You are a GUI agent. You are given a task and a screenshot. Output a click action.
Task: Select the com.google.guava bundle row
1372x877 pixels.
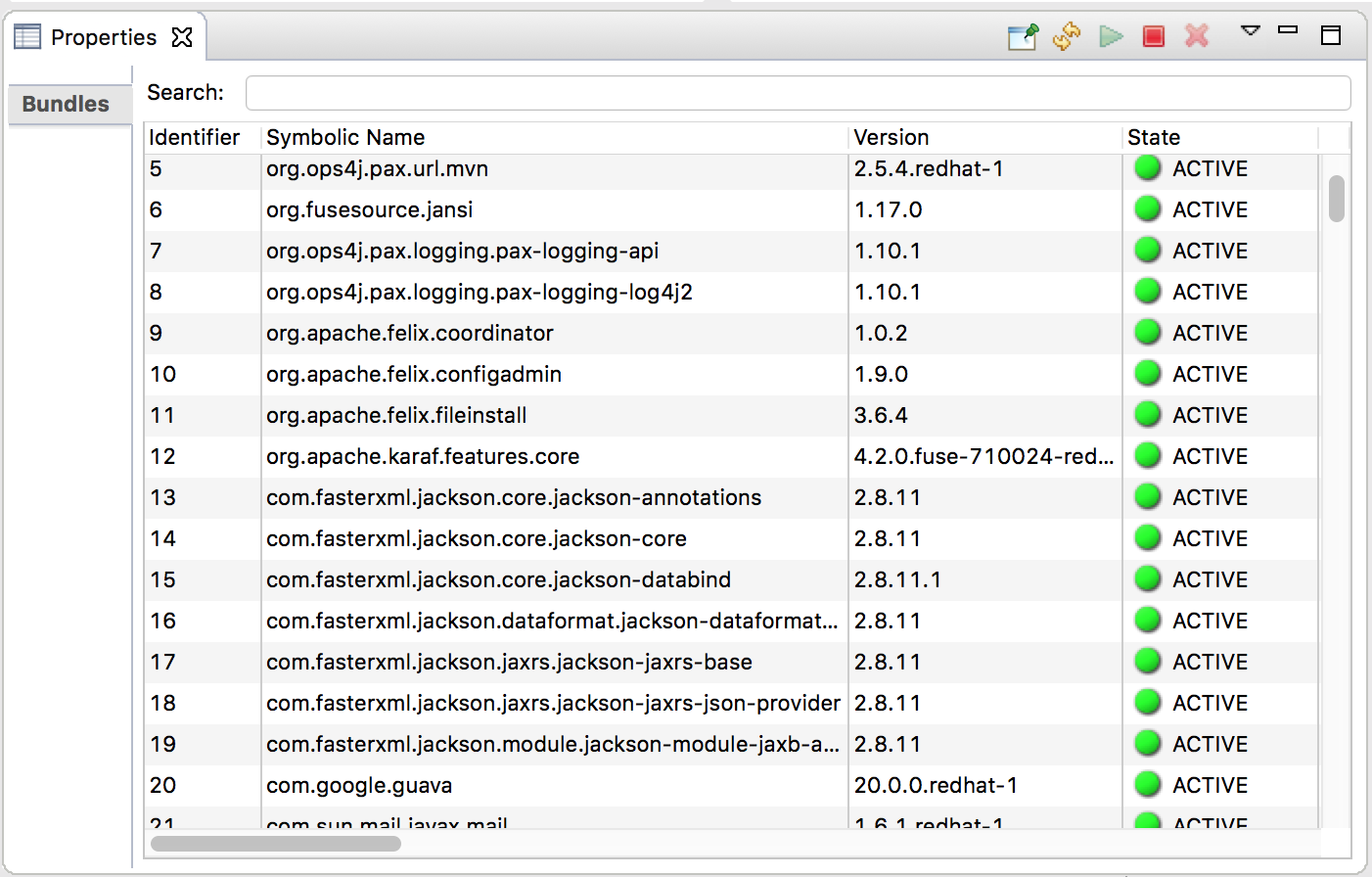point(359,785)
